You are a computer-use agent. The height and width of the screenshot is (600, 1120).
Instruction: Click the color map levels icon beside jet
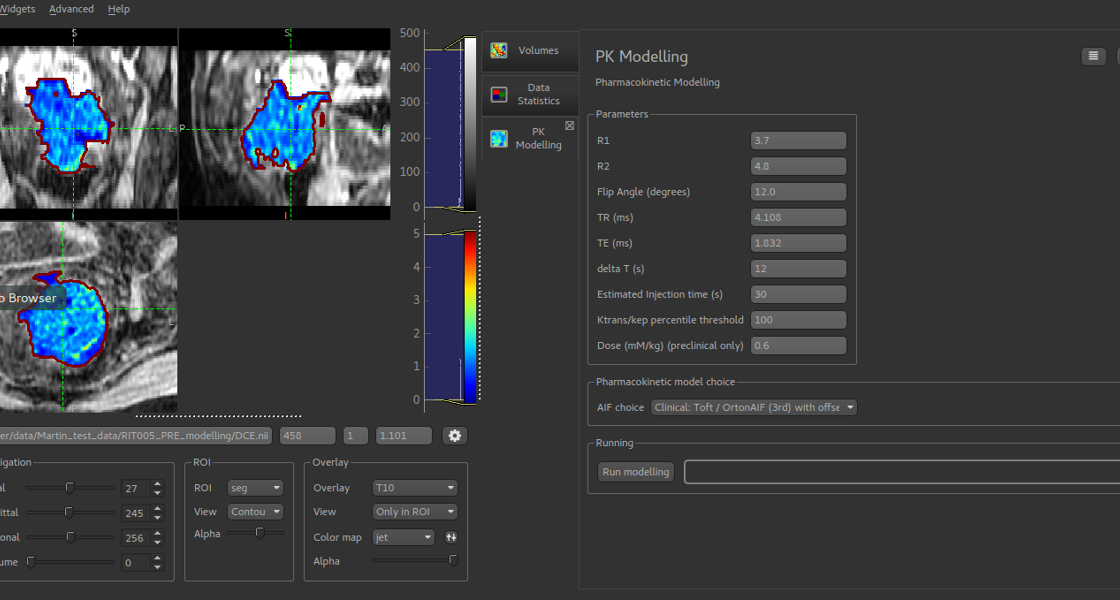pyautogui.click(x=451, y=537)
